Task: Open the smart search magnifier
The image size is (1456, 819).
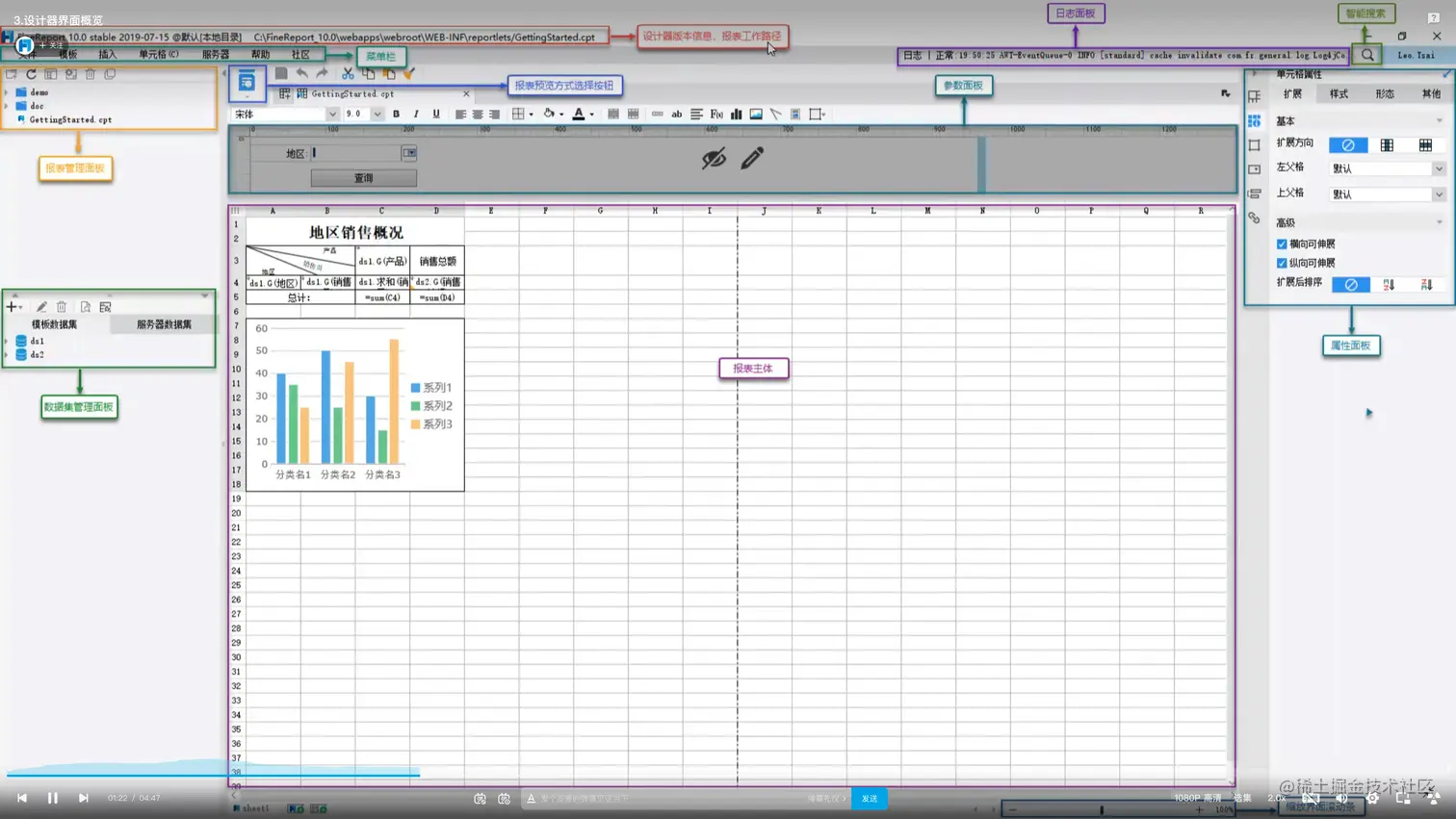Action: 1367,56
